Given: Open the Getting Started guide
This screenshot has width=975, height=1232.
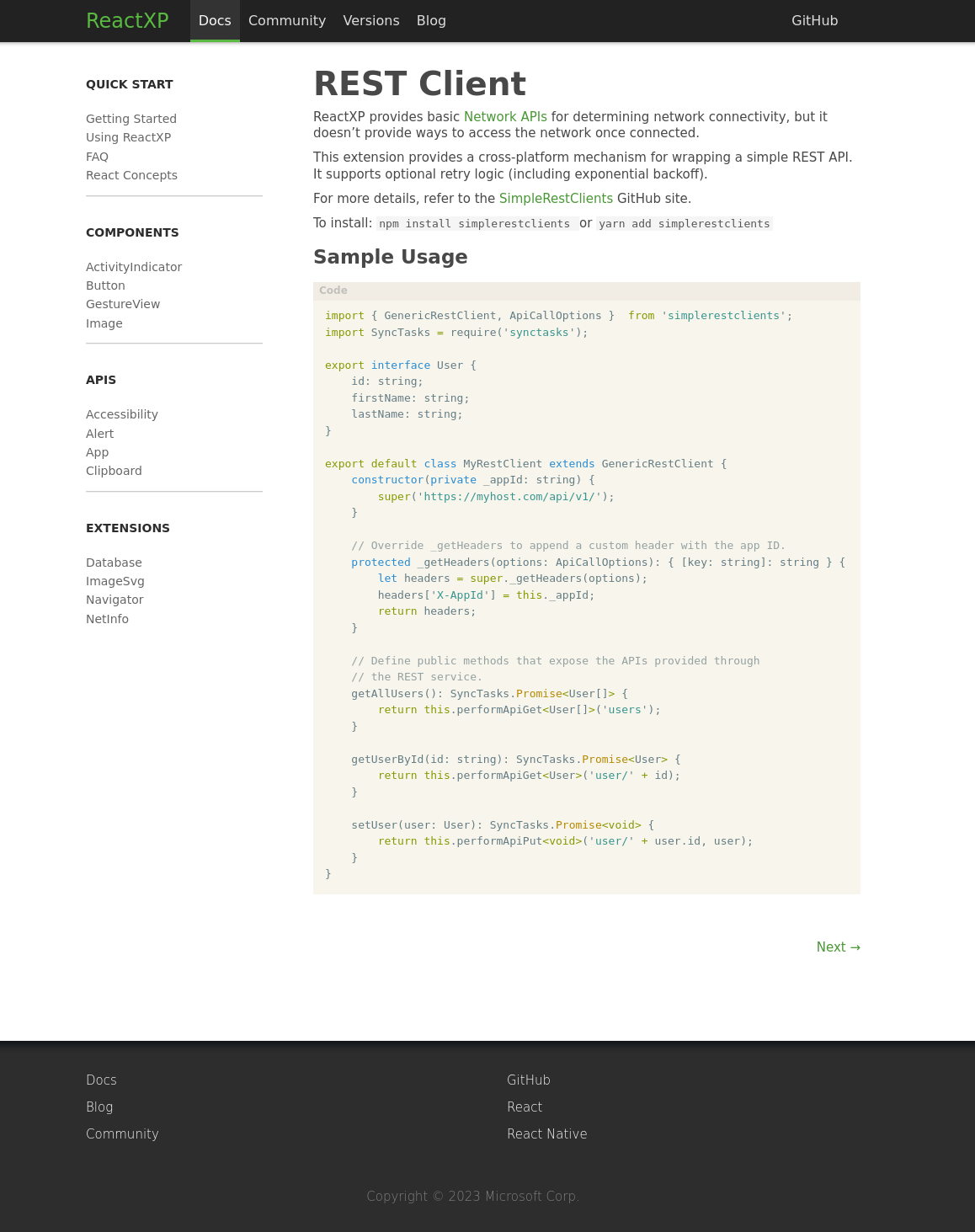Looking at the screenshot, I should tap(131, 119).
